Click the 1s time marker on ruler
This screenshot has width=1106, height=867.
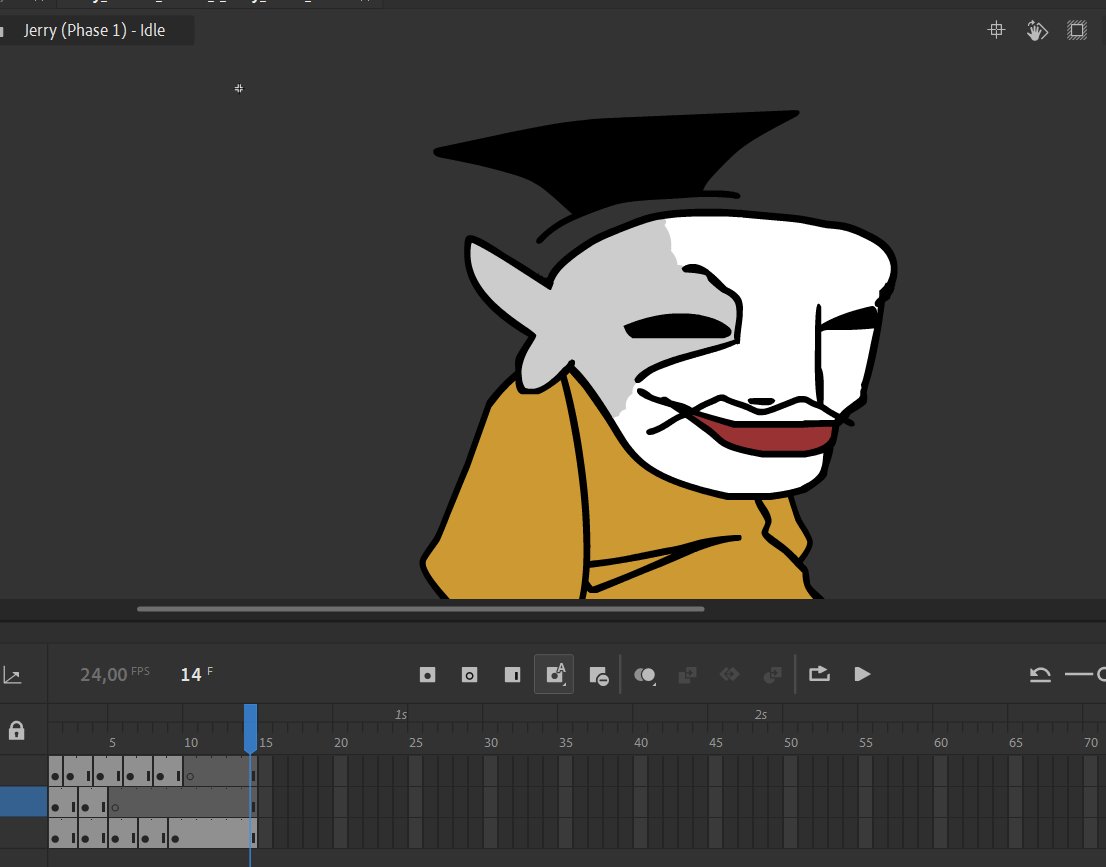point(401,715)
